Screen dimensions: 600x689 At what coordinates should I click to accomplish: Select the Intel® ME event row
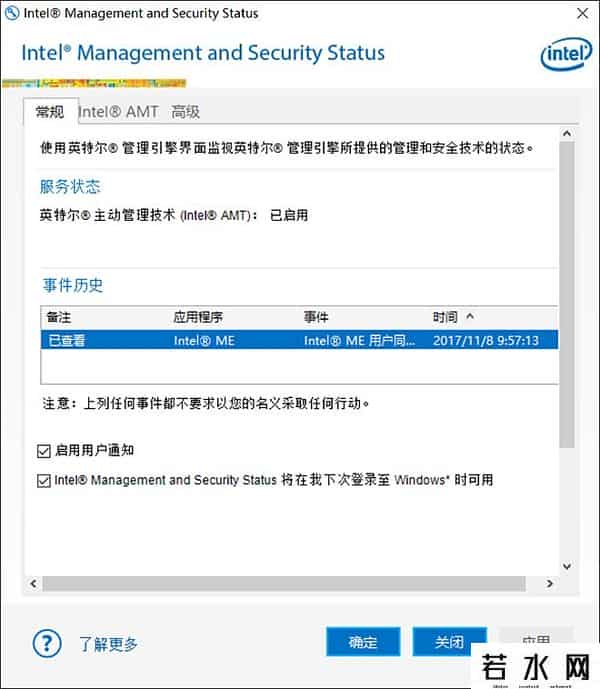pos(298,340)
